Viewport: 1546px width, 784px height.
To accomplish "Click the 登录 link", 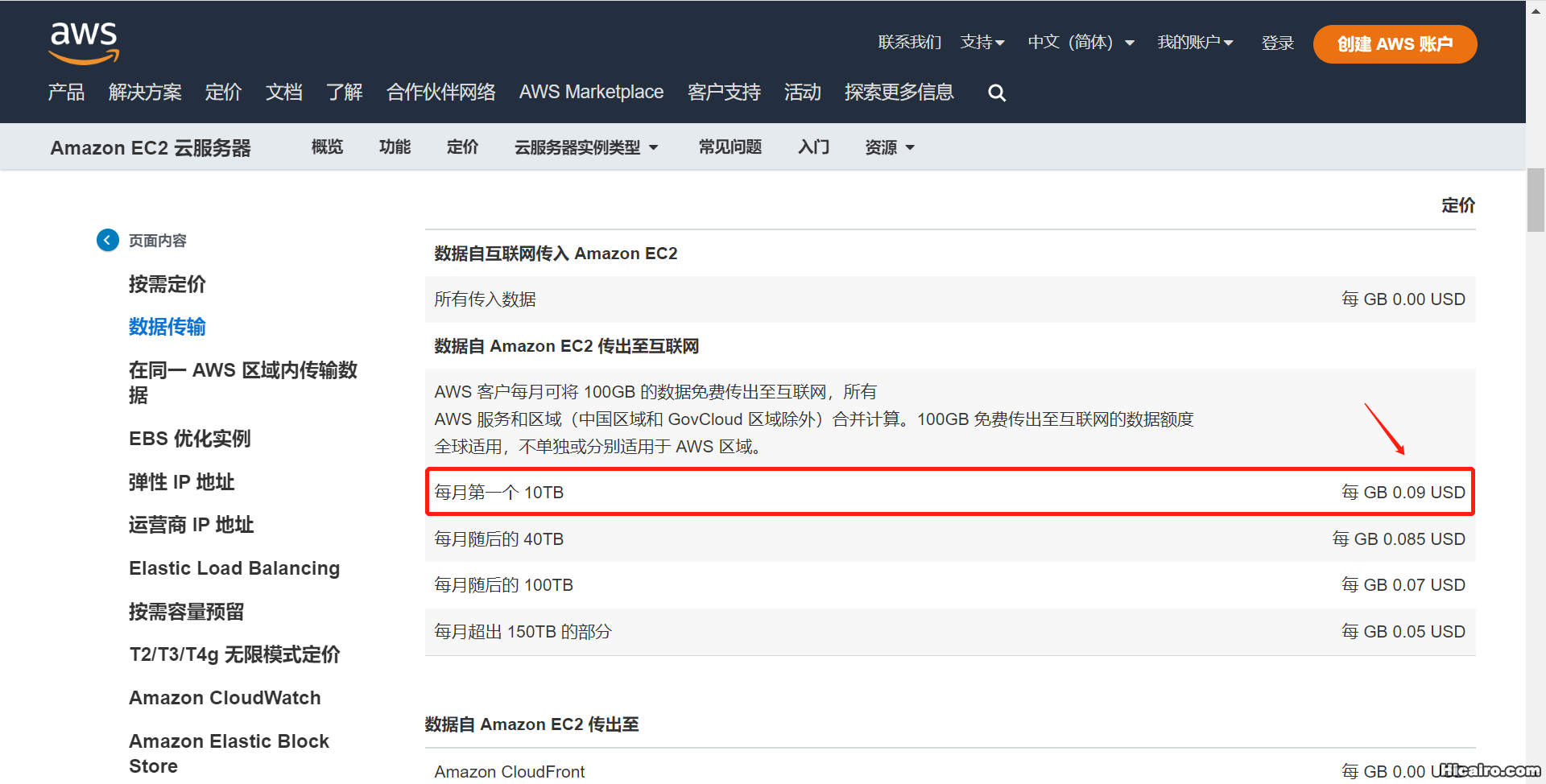I will click(x=1277, y=43).
